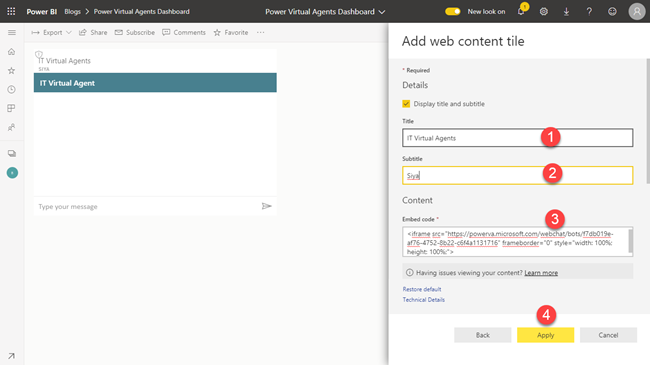Open the notifications bell icon

coord(521,11)
